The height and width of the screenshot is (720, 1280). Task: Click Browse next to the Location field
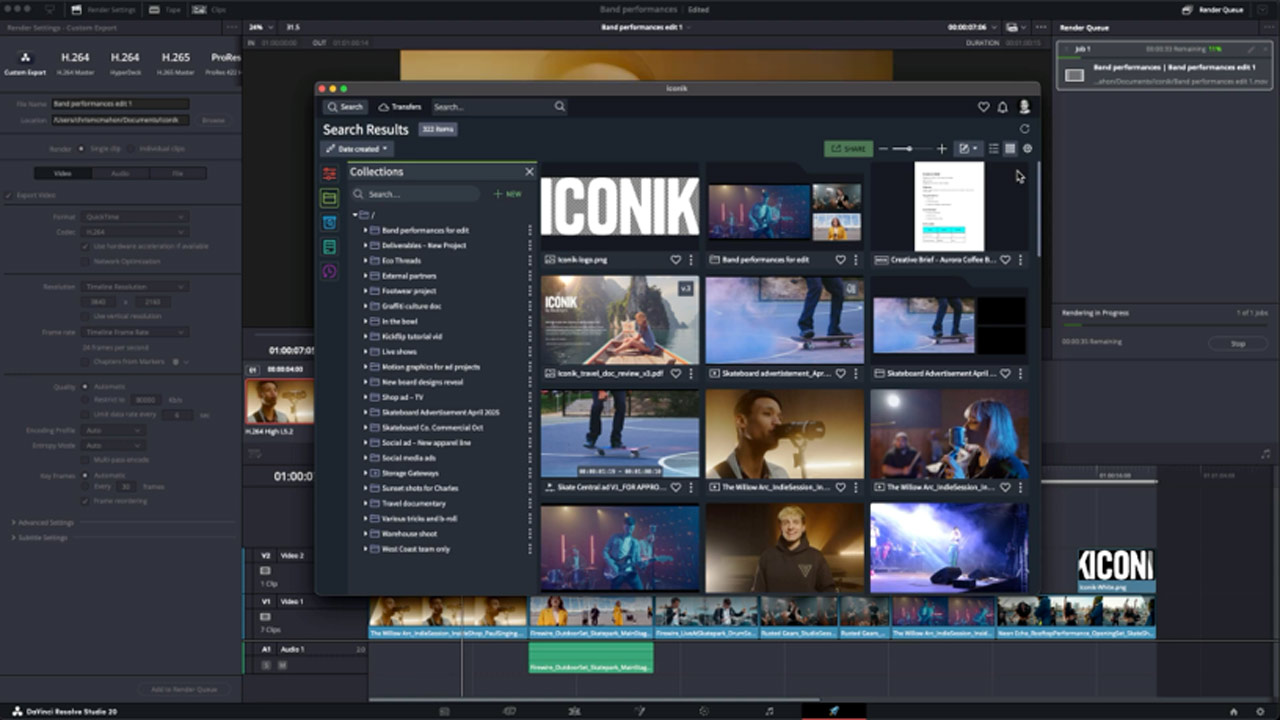pyautogui.click(x=213, y=120)
